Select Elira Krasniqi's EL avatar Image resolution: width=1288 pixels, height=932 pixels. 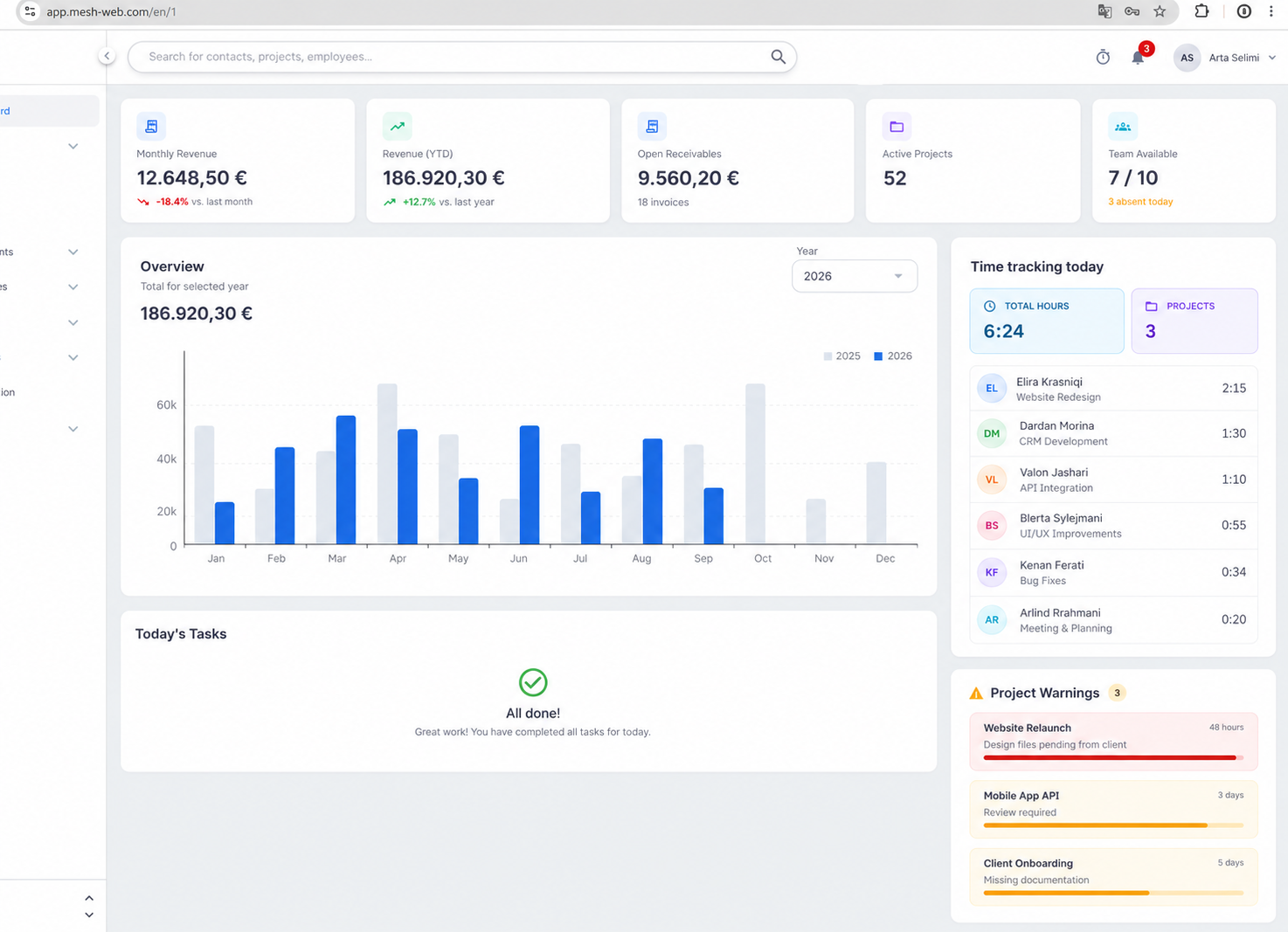[992, 388]
